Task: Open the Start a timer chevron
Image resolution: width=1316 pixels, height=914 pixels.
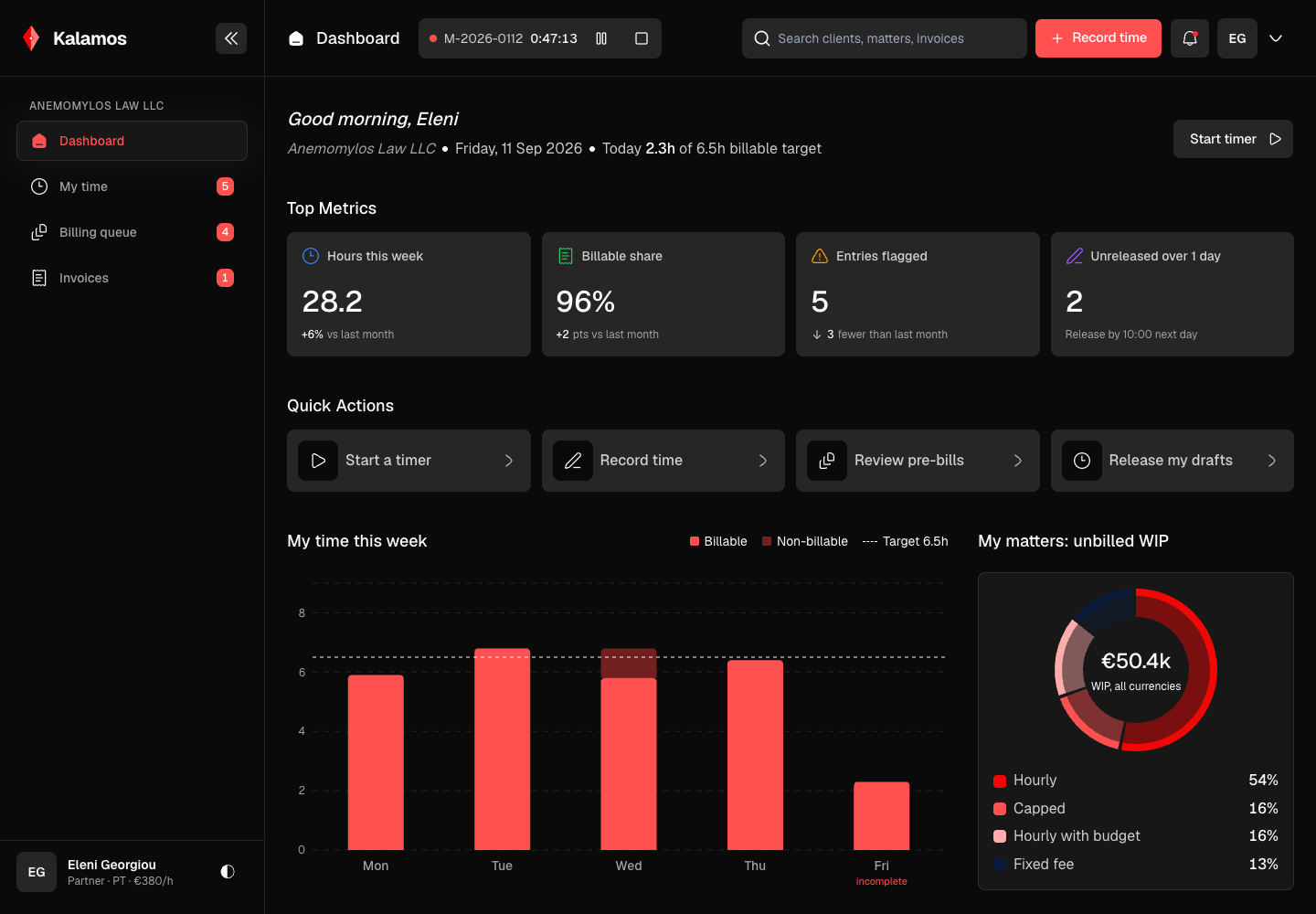Action: tap(509, 461)
